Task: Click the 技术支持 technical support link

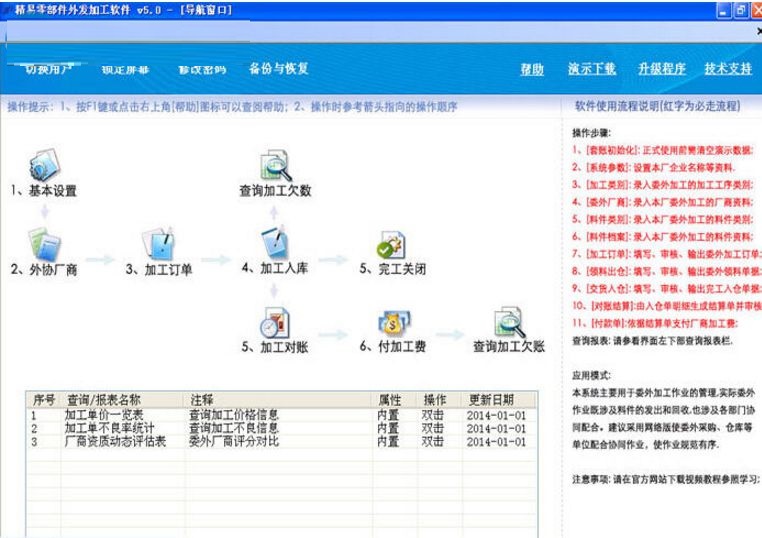Action: click(728, 69)
